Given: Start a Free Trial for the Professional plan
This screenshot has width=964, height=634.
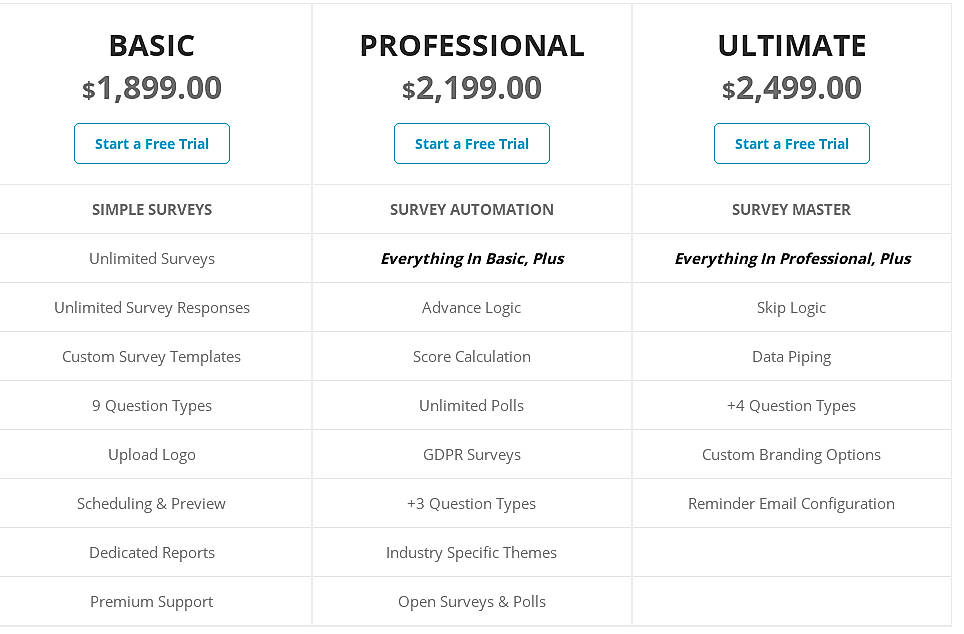Looking at the screenshot, I should 471,143.
